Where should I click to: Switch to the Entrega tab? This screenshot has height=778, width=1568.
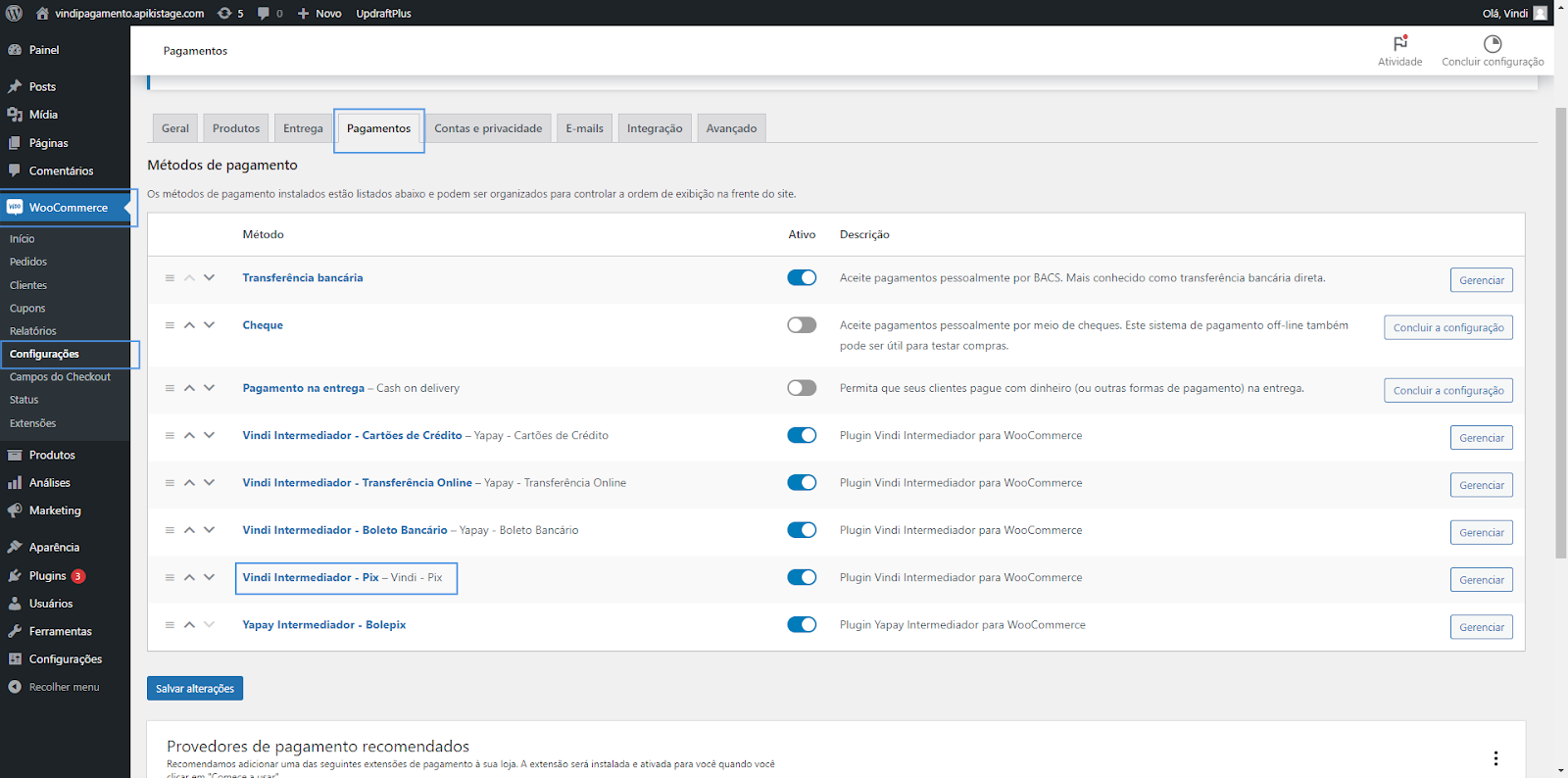point(303,128)
